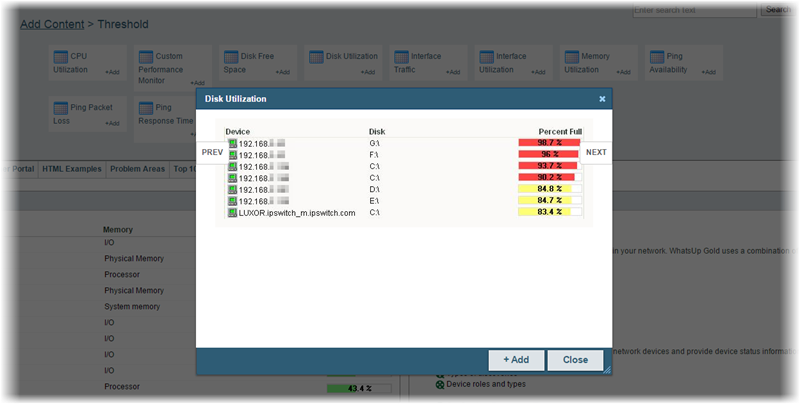Click the search text input field
This screenshot has width=800, height=404.
694,10
